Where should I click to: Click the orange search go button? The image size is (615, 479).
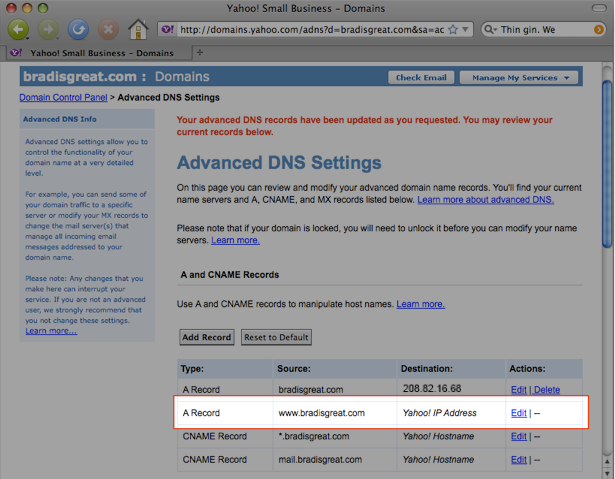pos(599,29)
